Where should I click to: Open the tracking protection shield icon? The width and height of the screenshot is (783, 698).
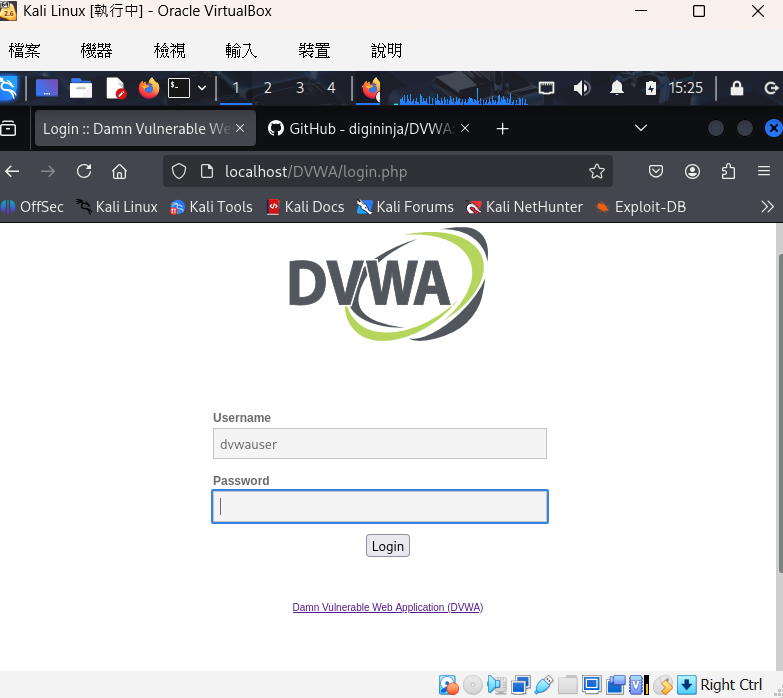pyautogui.click(x=179, y=172)
